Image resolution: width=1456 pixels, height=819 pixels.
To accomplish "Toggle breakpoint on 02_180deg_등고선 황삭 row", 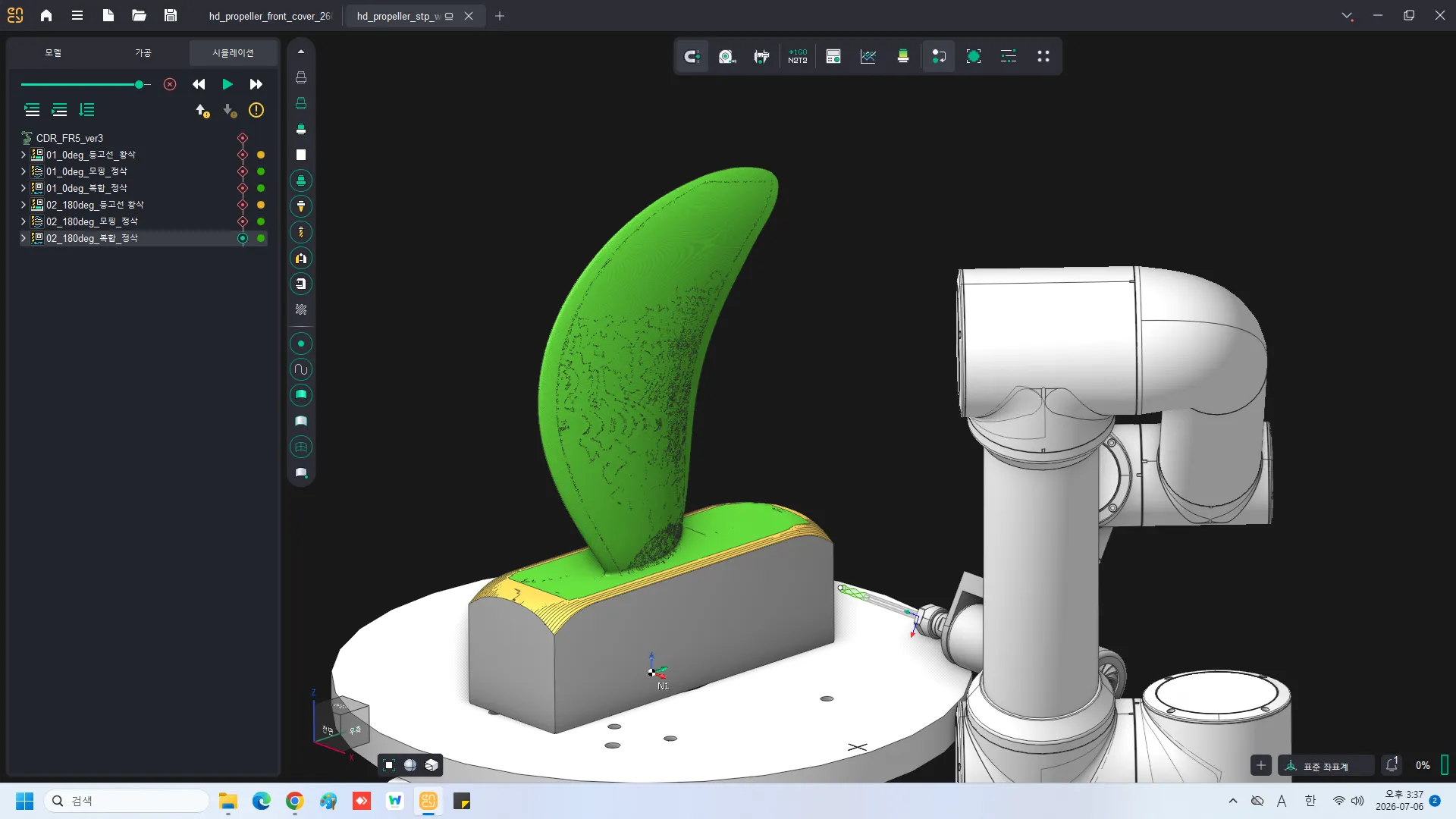I will [243, 205].
